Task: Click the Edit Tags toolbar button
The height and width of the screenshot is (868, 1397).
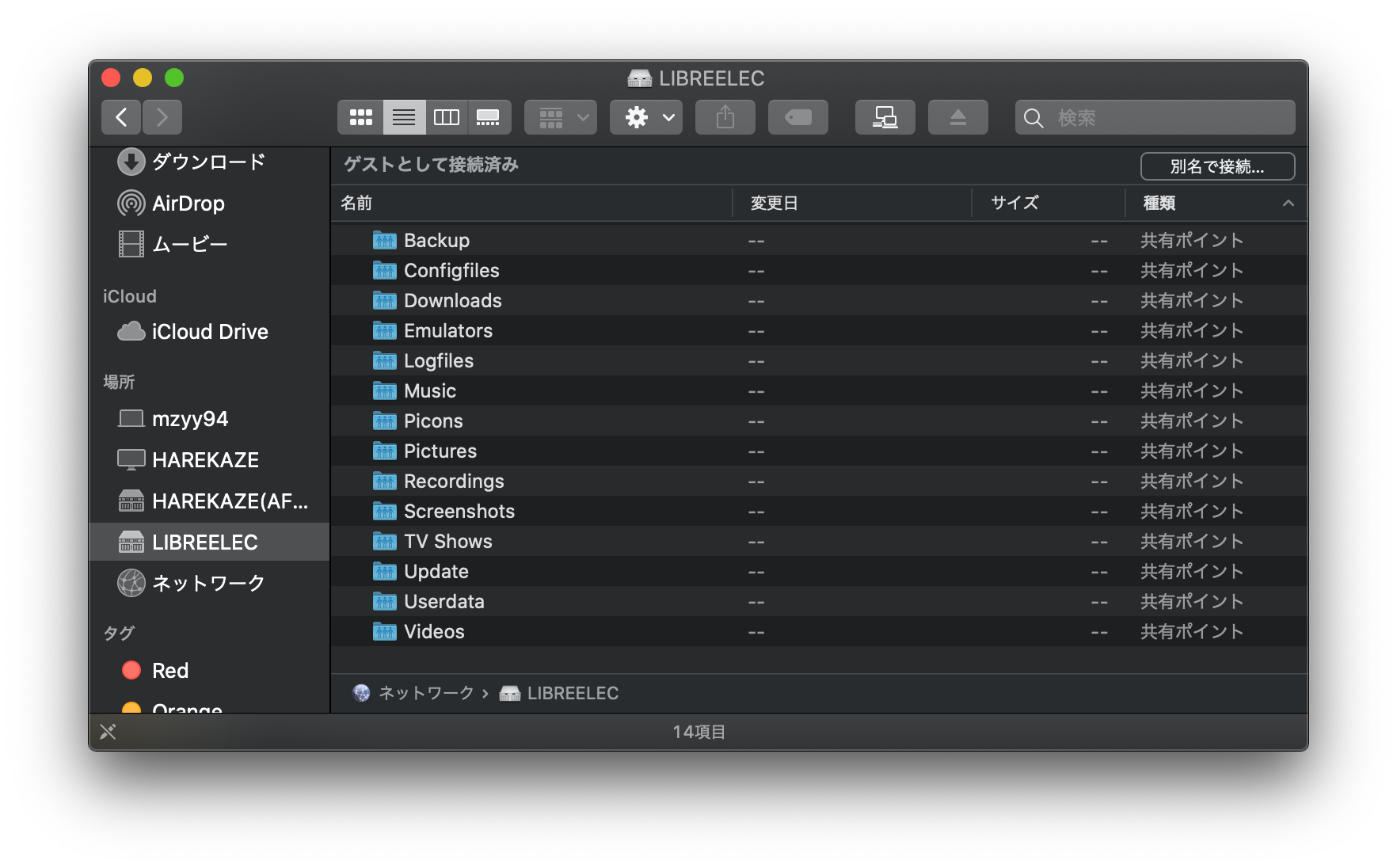Action: [x=798, y=117]
